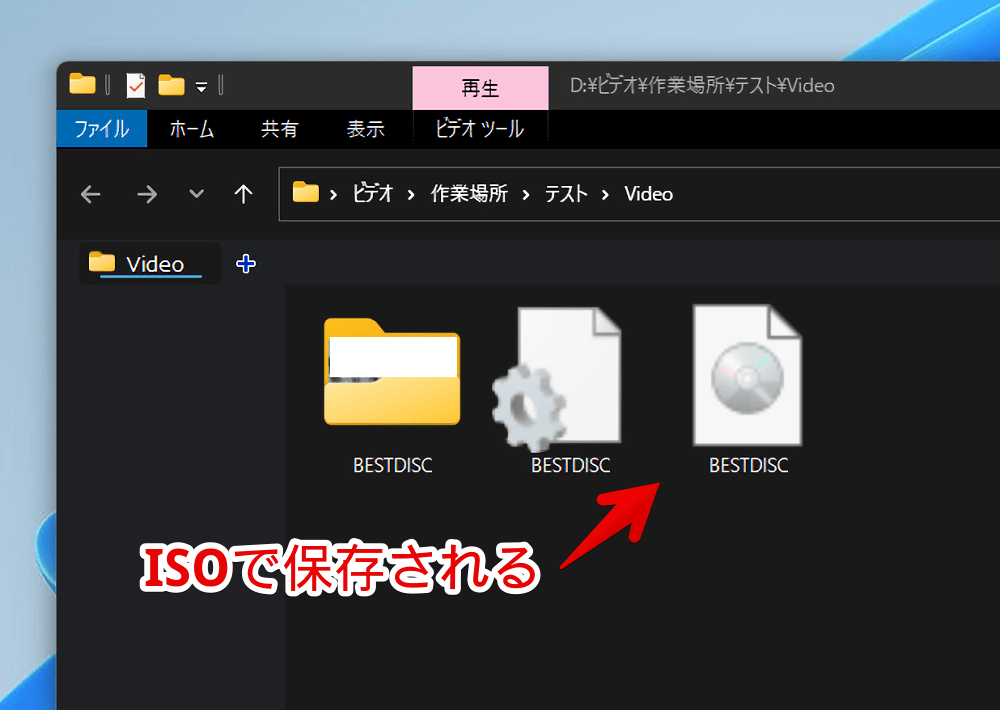Go up one folder level
Image resolution: width=1000 pixels, height=710 pixels.
243,194
